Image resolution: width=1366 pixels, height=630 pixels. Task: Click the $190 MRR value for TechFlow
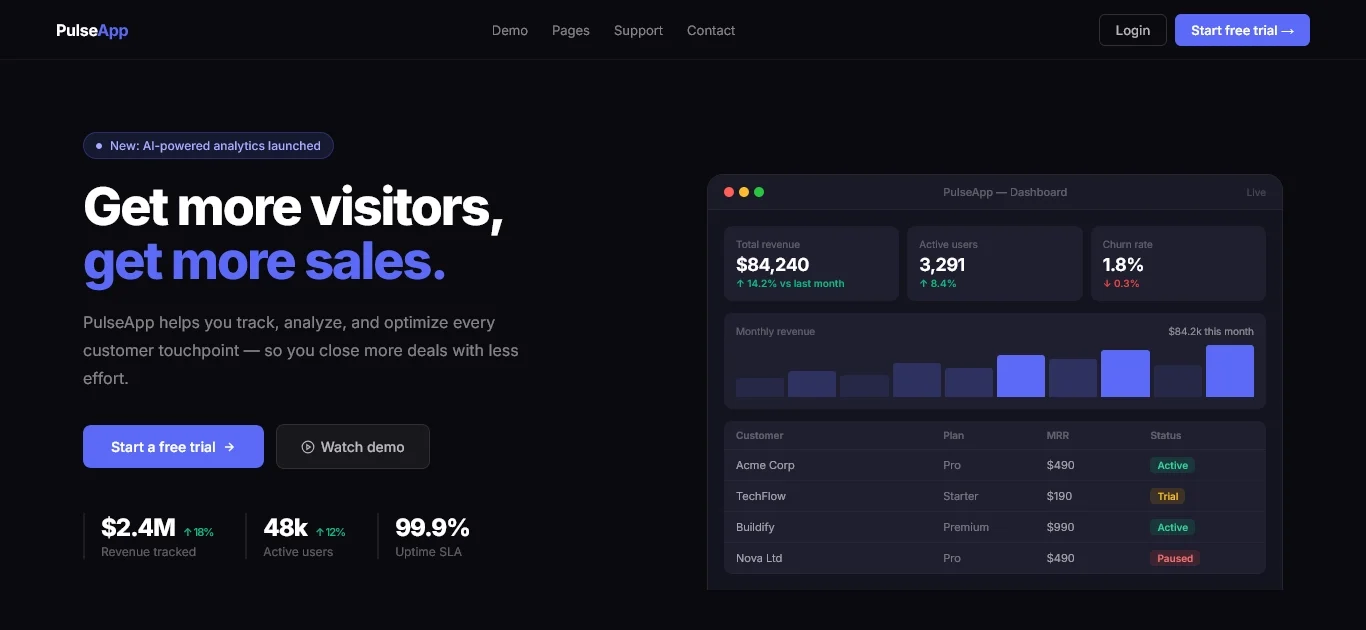(x=1060, y=496)
